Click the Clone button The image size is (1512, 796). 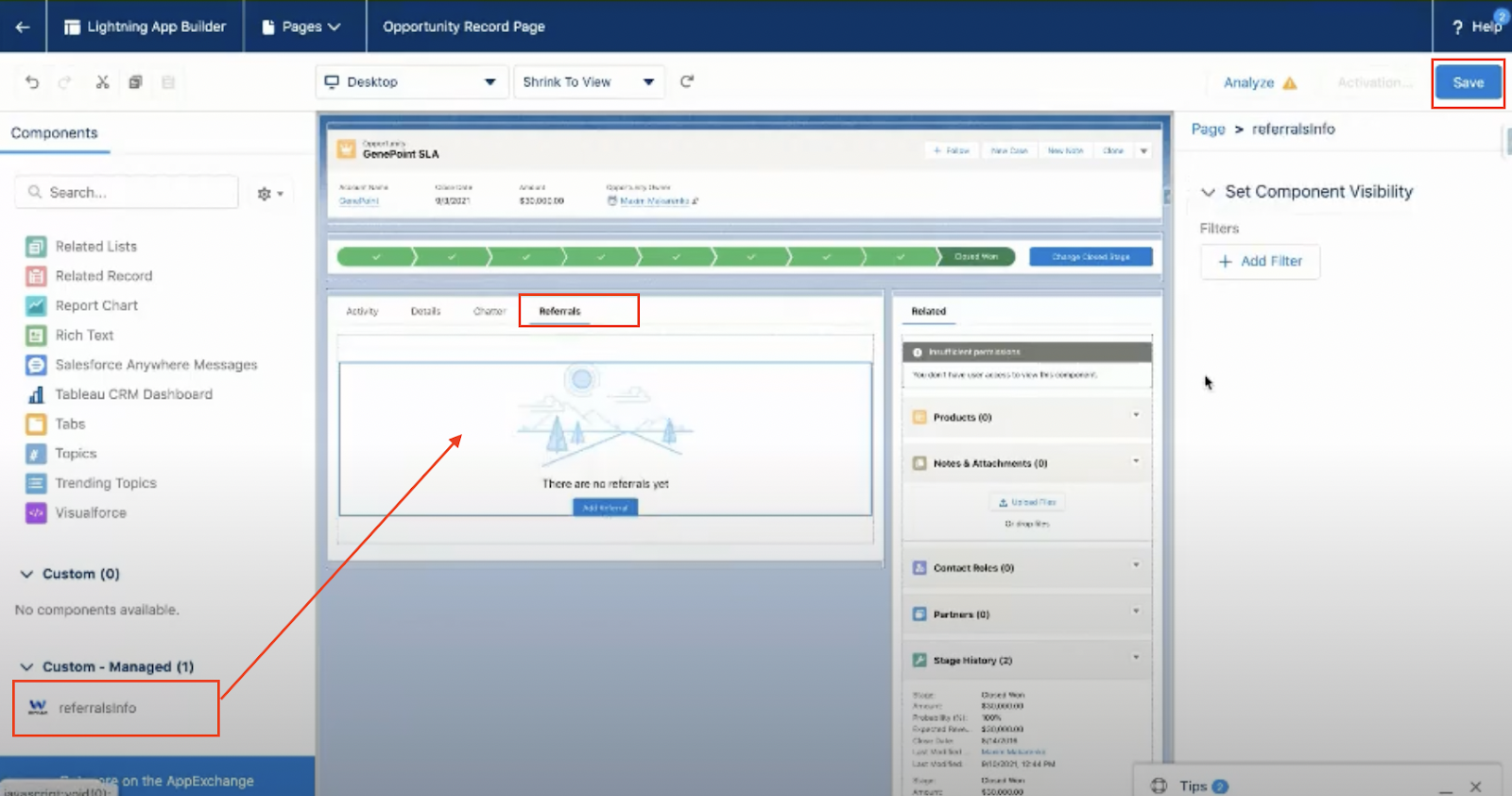[1114, 150]
